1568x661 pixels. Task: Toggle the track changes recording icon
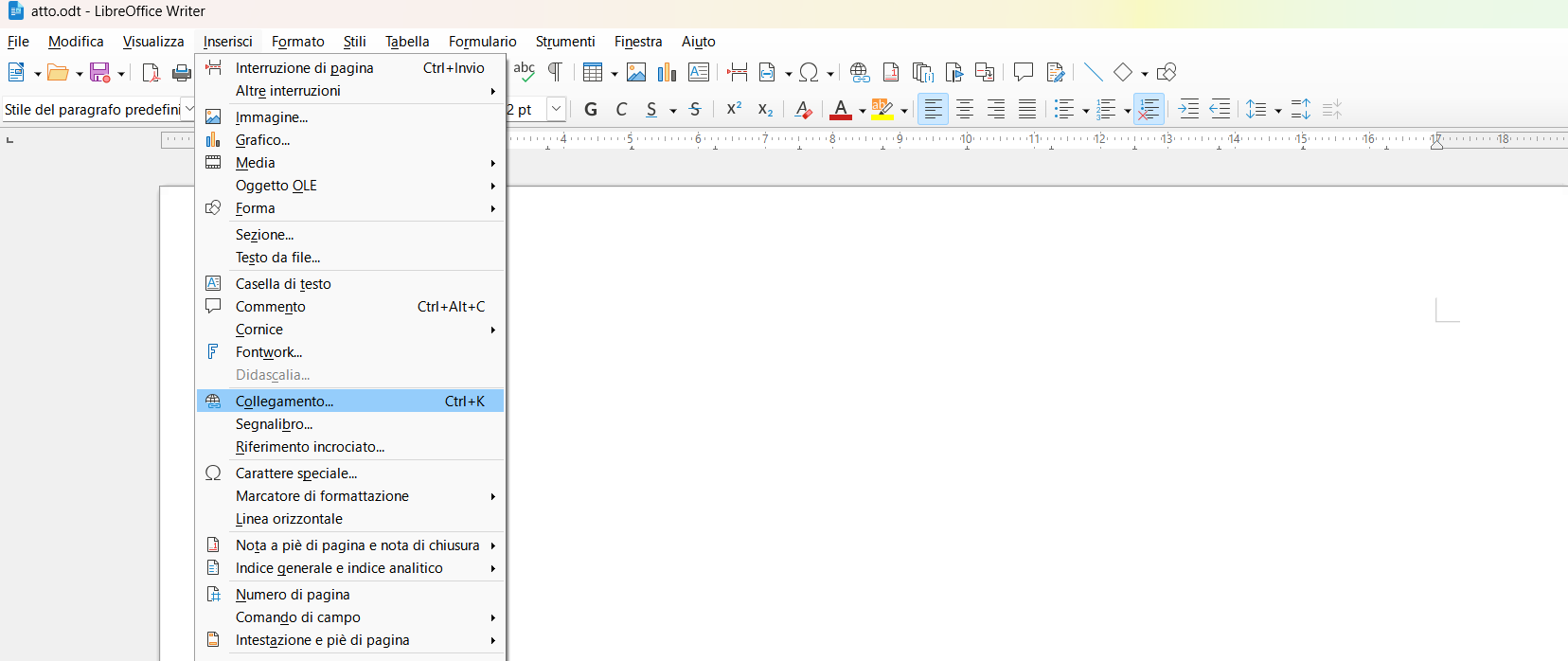pos(1055,72)
